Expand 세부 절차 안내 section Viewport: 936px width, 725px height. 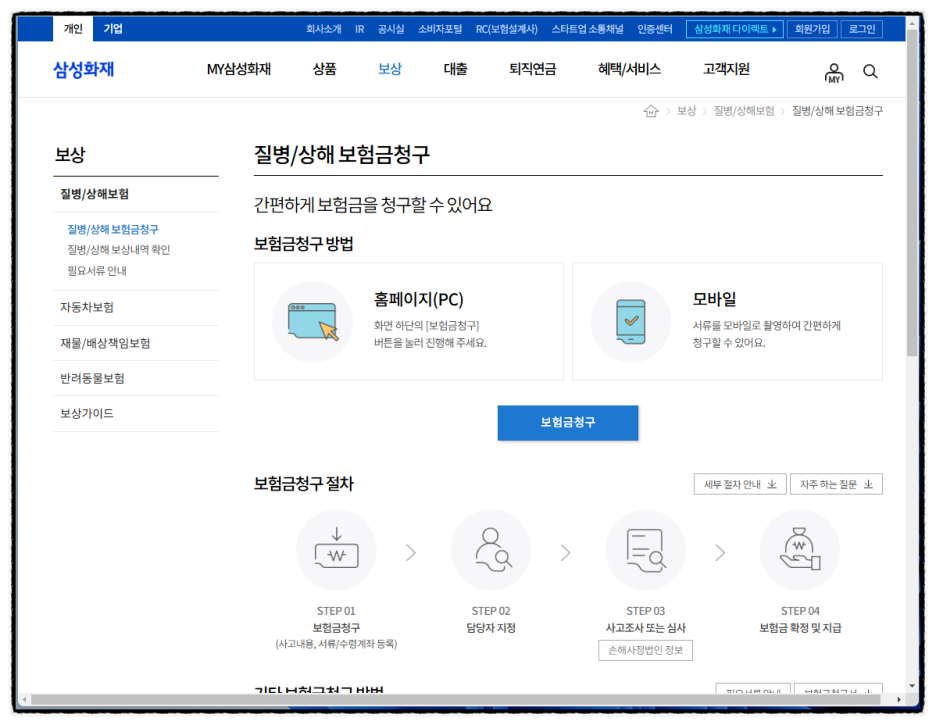(740, 485)
